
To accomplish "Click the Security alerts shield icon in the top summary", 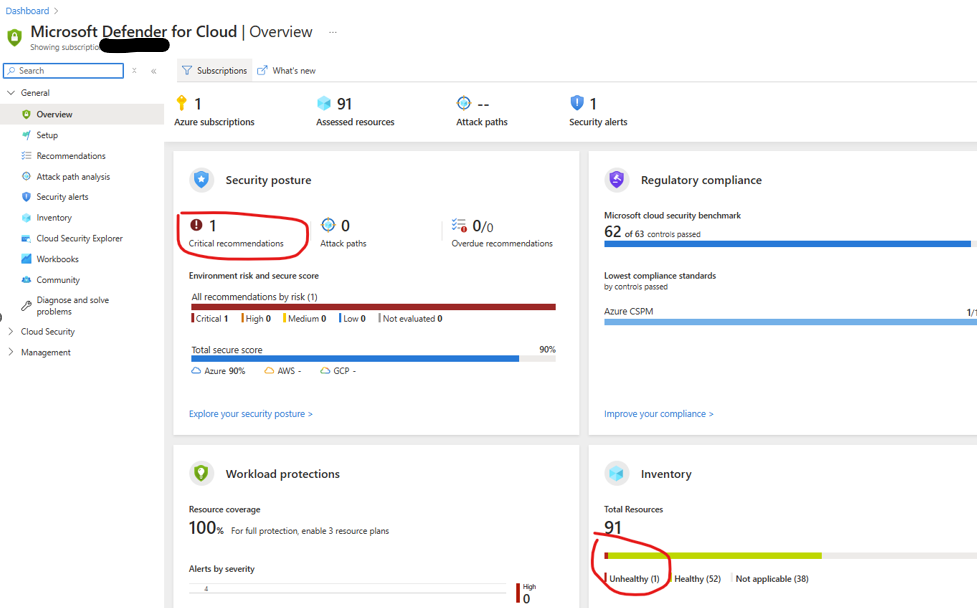I will click(577, 103).
